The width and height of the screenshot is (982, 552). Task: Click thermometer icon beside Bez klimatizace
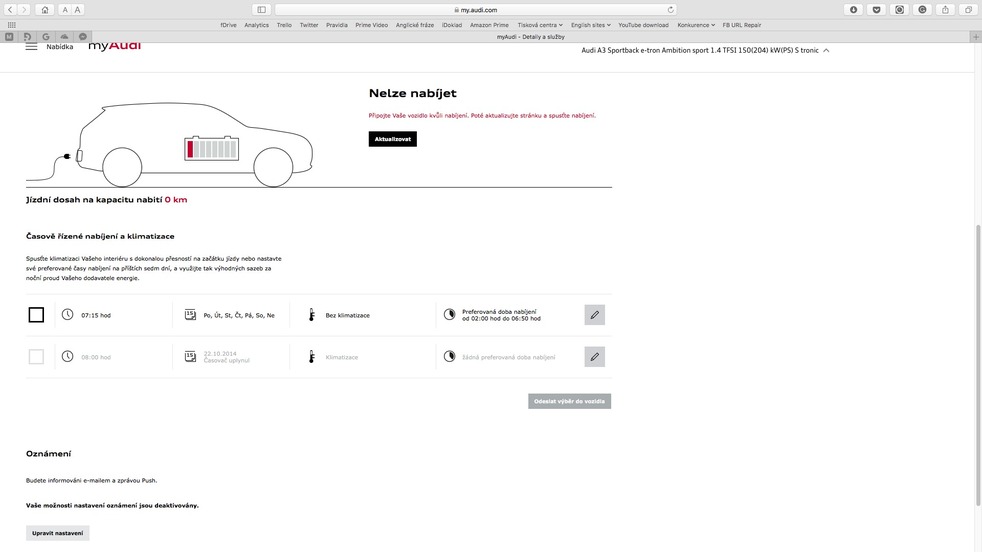coord(312,315)
